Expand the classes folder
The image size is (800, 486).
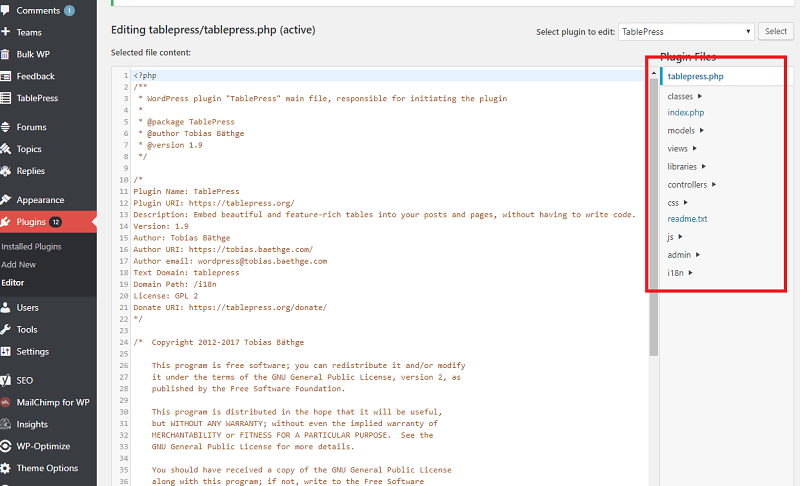[685, 96]
